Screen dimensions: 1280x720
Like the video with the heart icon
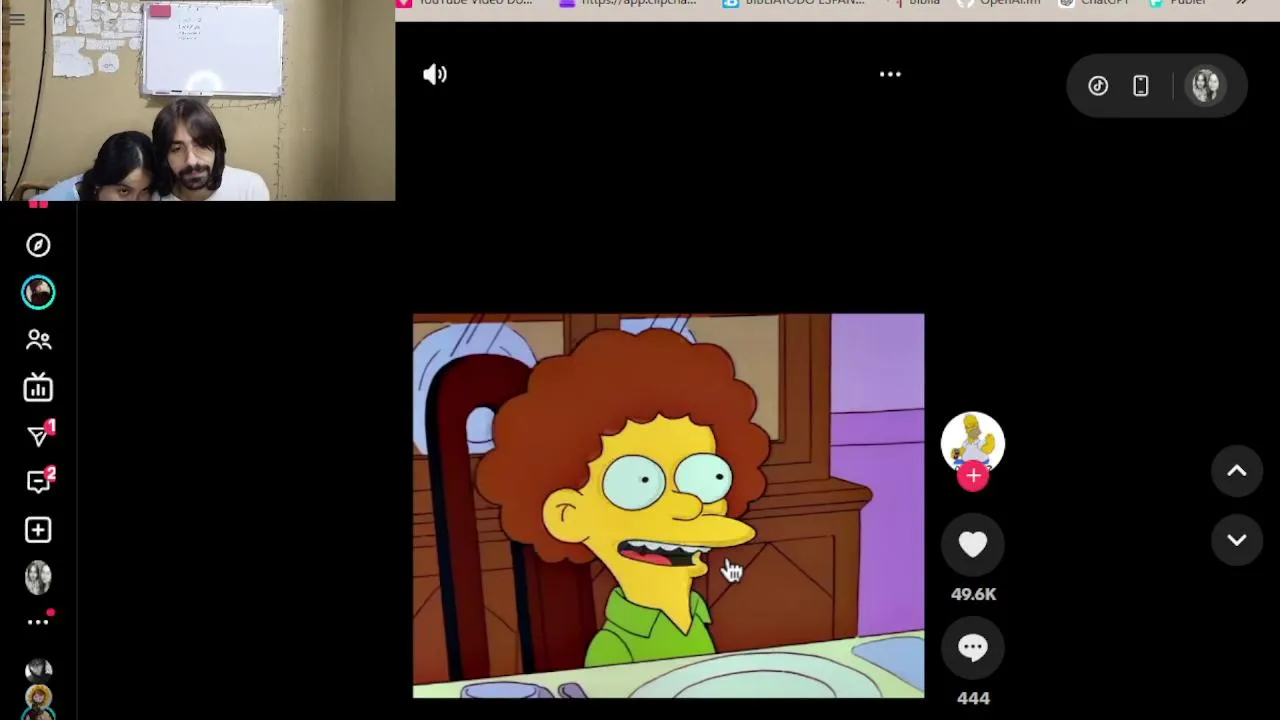973,544
